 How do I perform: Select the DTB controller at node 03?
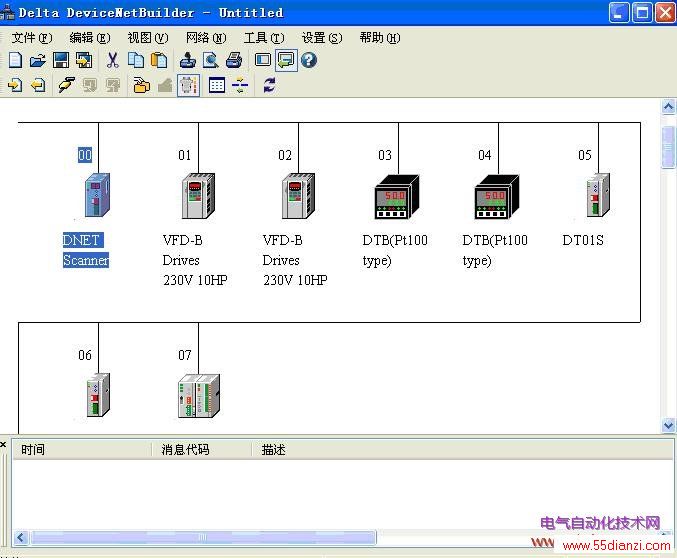pyautogui.click(x=397, y=197)
